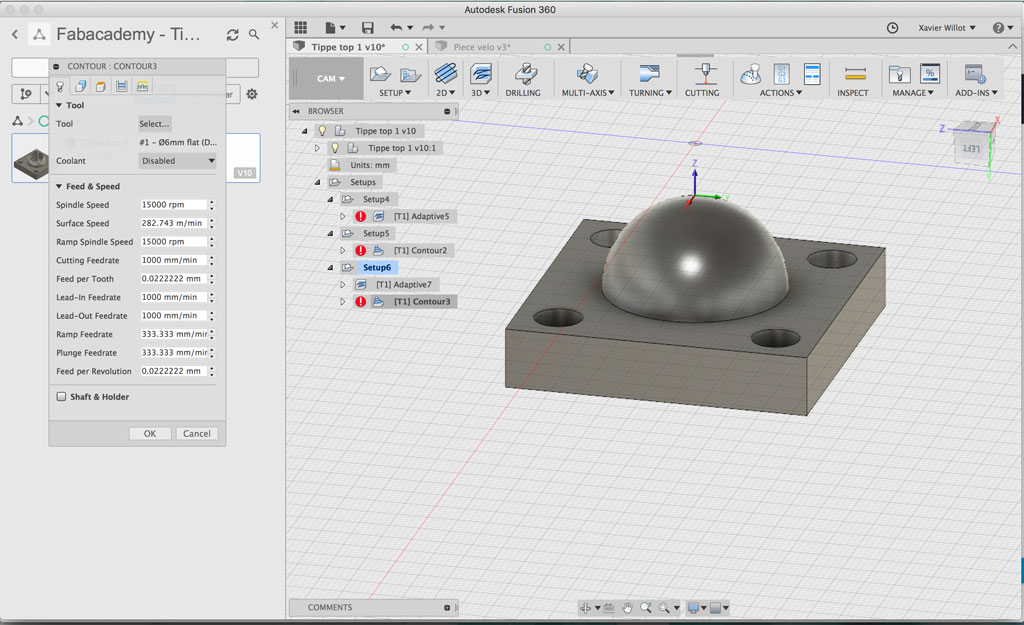Screen dimensions: 1024x625
Task: Open the ACTIONS dropdown menu
Action: pyautogui.click(x=780, y=93)
